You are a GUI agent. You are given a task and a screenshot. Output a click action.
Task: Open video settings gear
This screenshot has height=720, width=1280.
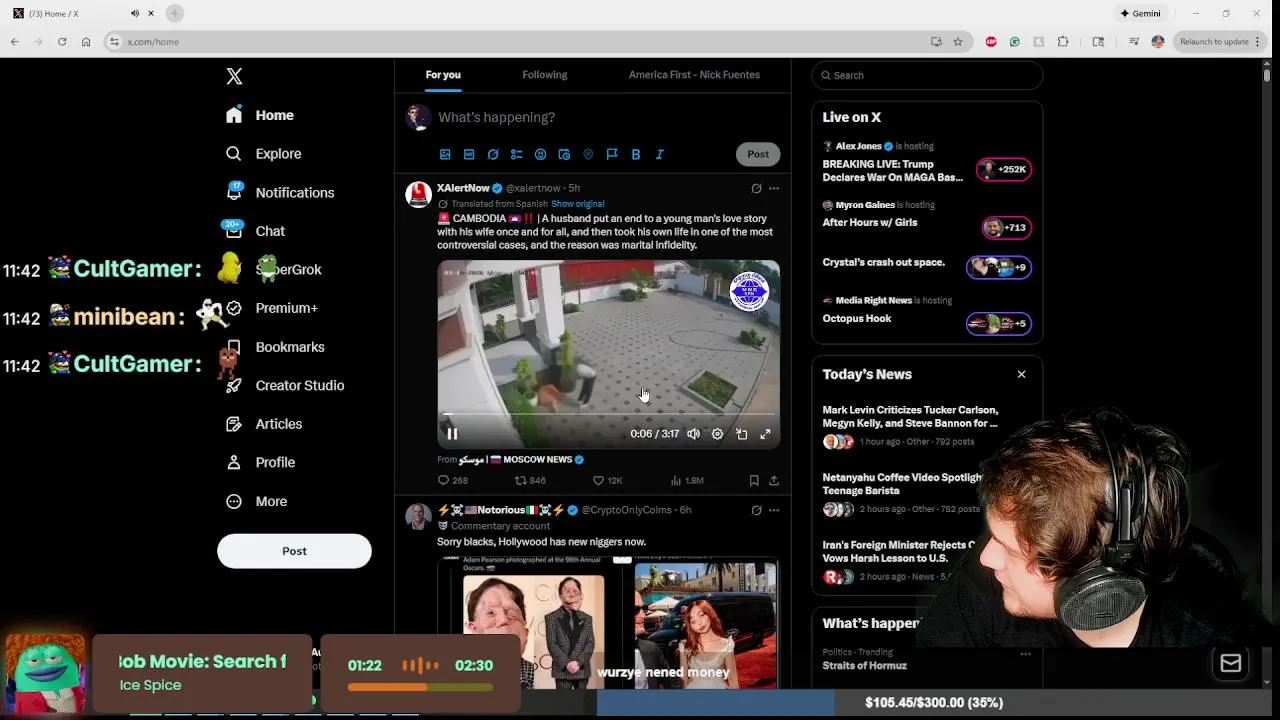click(717, 434)
